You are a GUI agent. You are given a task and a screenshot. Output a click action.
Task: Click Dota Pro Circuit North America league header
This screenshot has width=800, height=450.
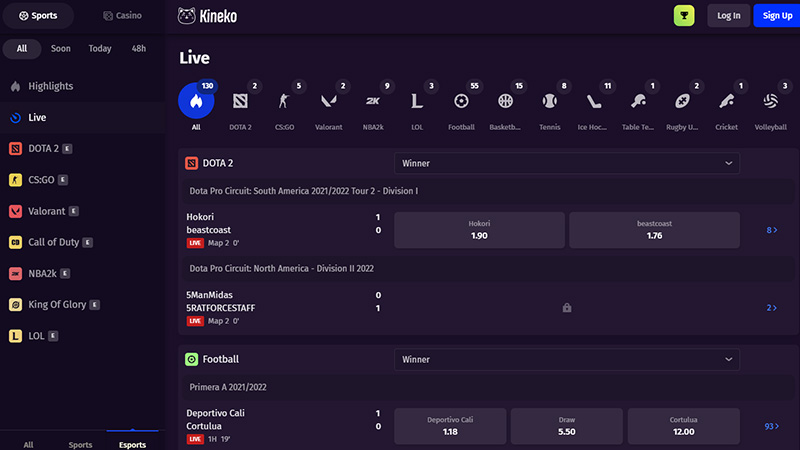[488, 268]
